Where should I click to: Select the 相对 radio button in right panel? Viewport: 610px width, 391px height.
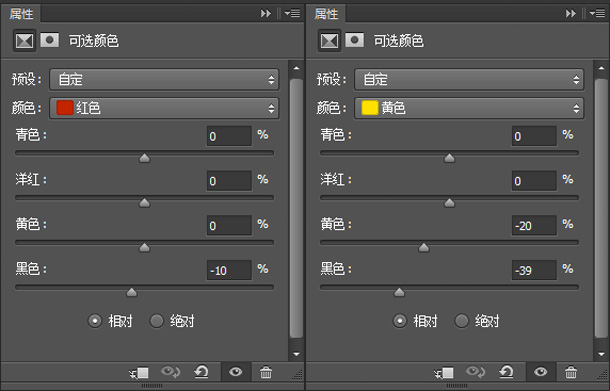(400, 321)
